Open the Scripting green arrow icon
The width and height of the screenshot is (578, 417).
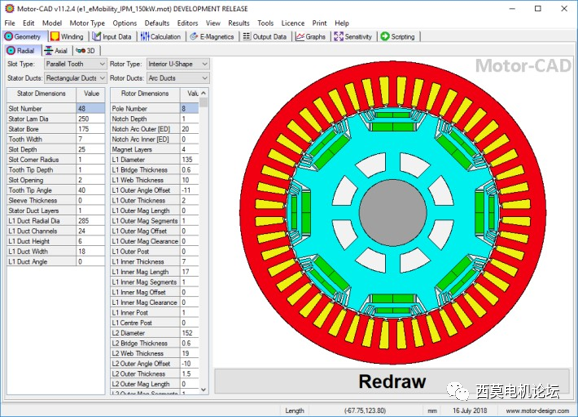click(385, 36)
